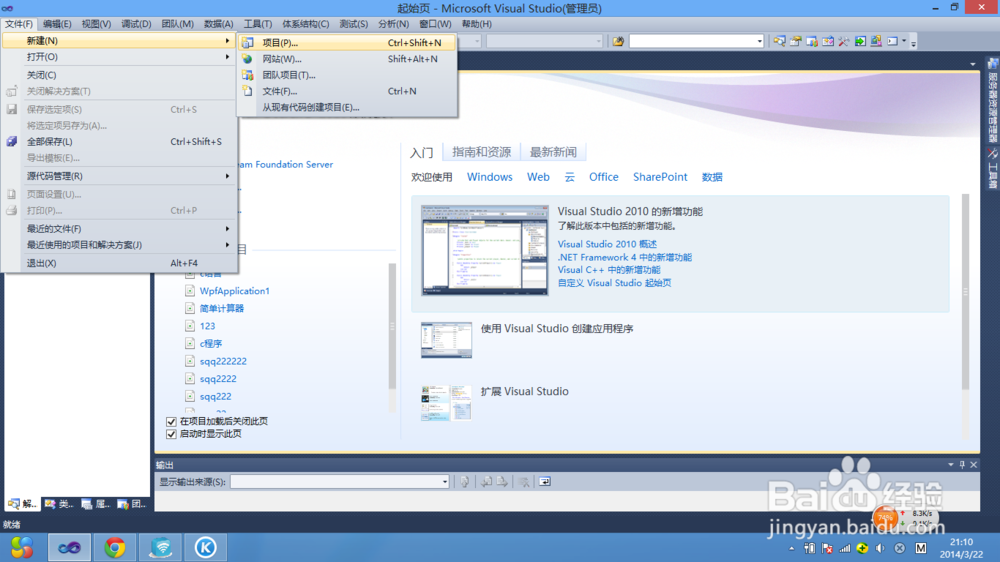Switch to Team Explorer bottom tab 团..
The image size is (1000, 562).
(131, 504)
